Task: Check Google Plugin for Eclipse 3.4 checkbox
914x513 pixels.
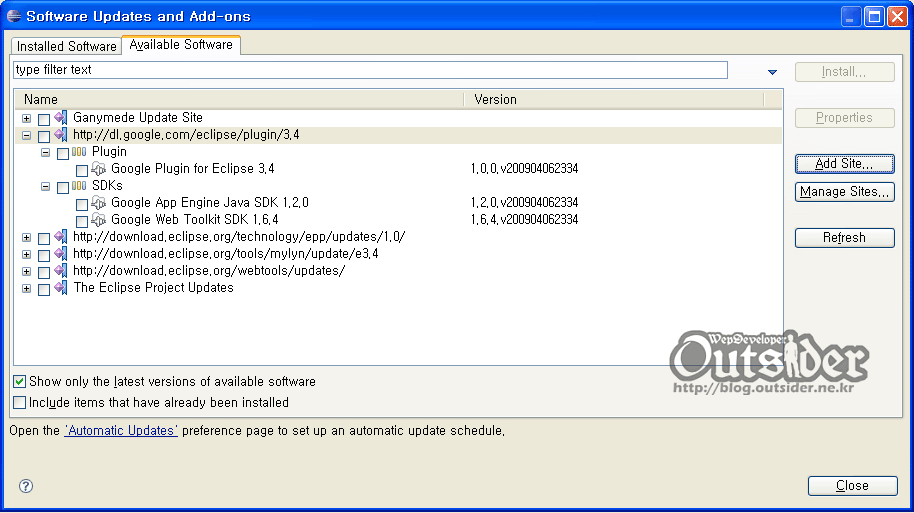Action: [x=82, y=171]
